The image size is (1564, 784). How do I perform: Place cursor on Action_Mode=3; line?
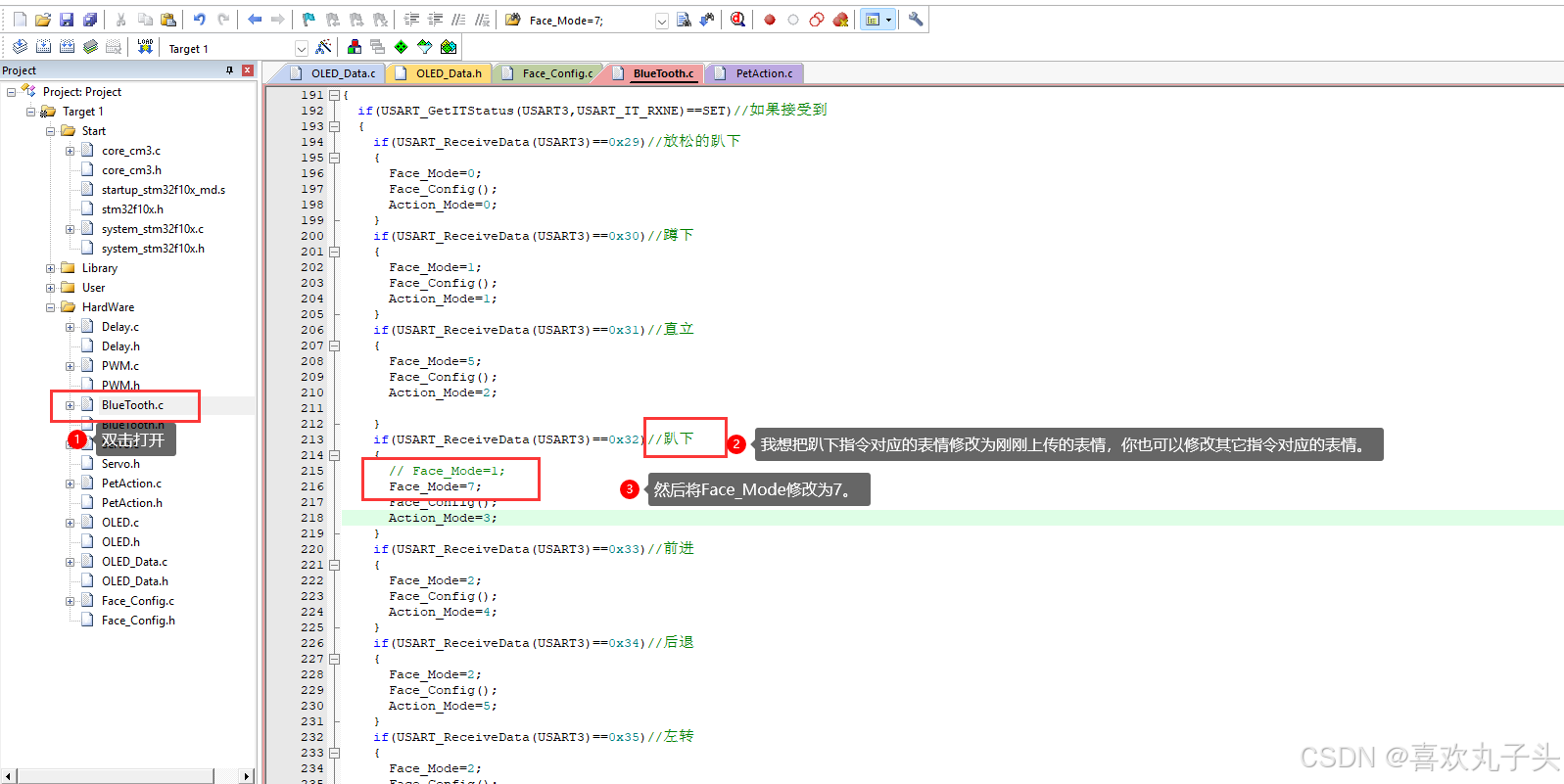[443, 518]
